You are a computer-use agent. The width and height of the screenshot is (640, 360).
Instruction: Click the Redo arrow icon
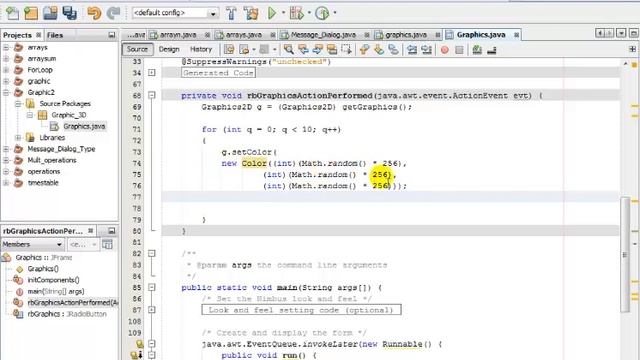tap(113, 13)
